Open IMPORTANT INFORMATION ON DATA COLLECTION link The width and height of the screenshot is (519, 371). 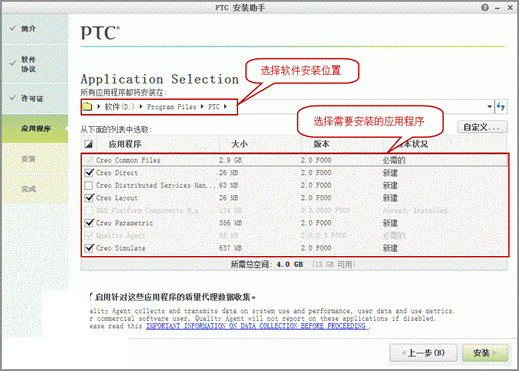tap(257, 326)
